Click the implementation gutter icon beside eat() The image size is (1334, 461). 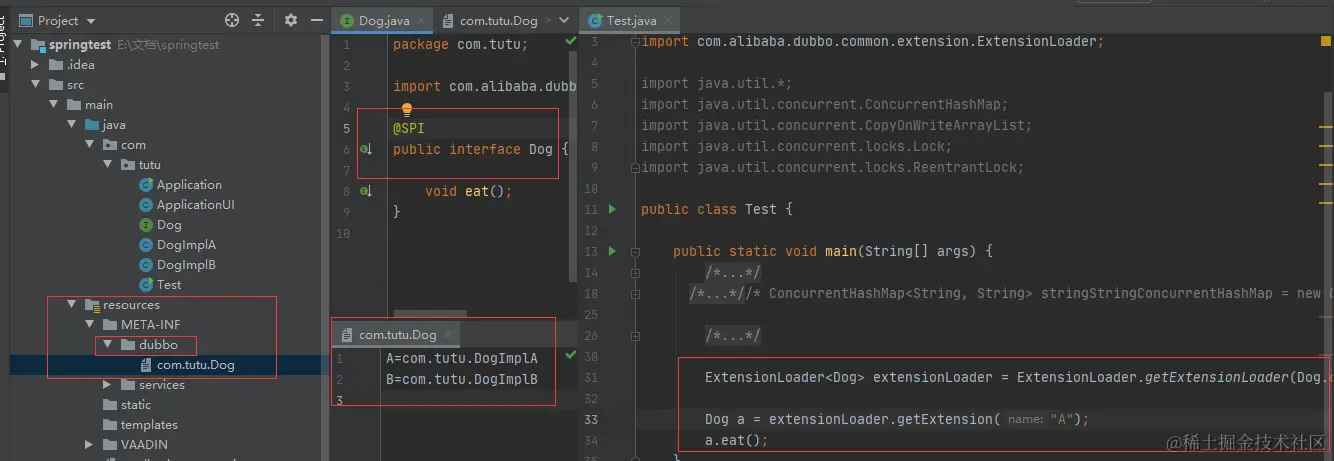coord(367,191)
